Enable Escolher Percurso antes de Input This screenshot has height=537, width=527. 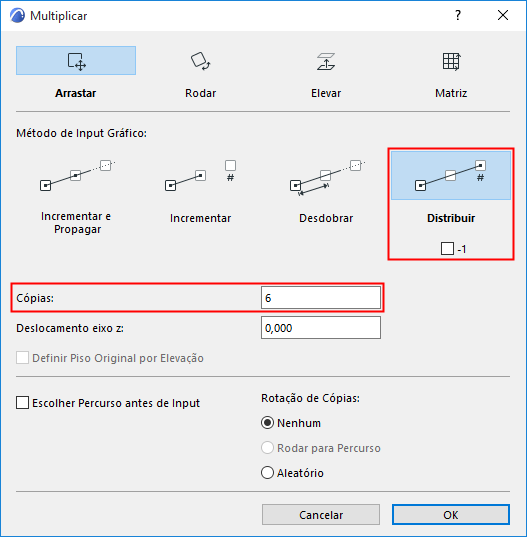coord(23,403)
